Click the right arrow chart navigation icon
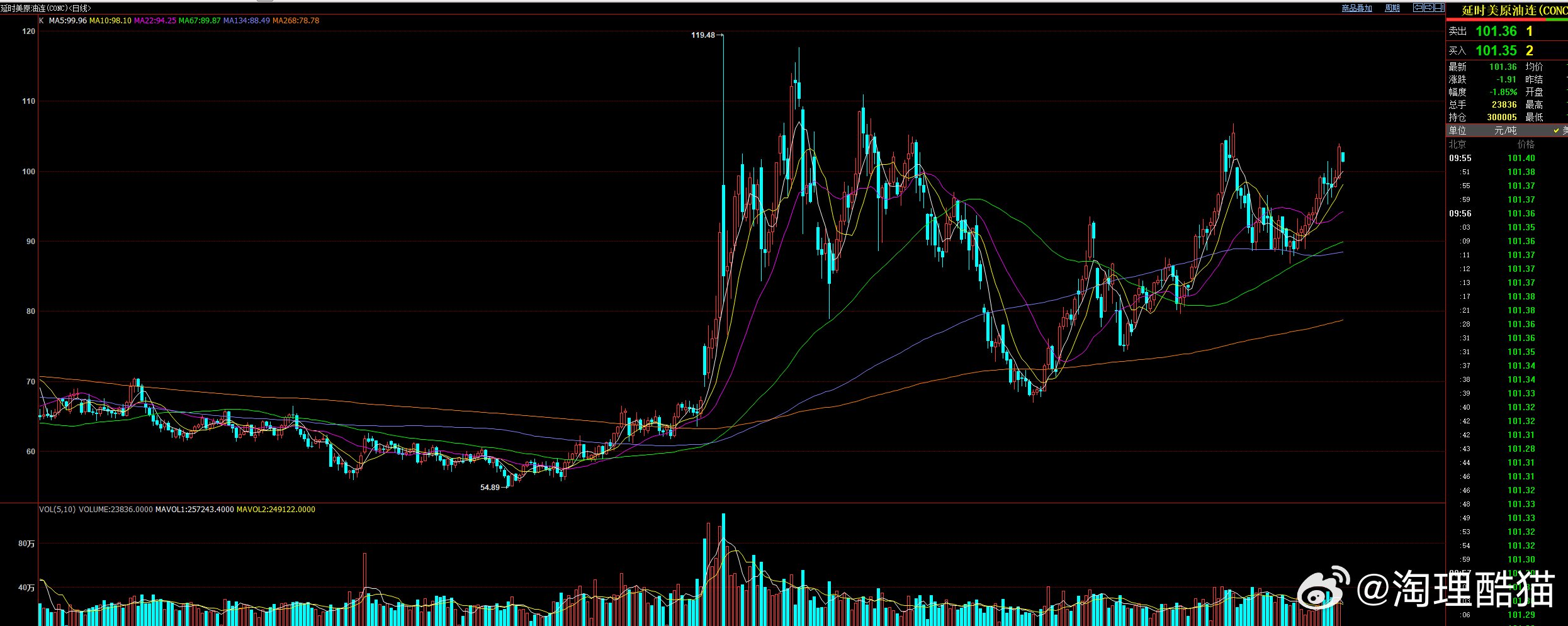This screenshot has height=626, width=1568. 1429,8
